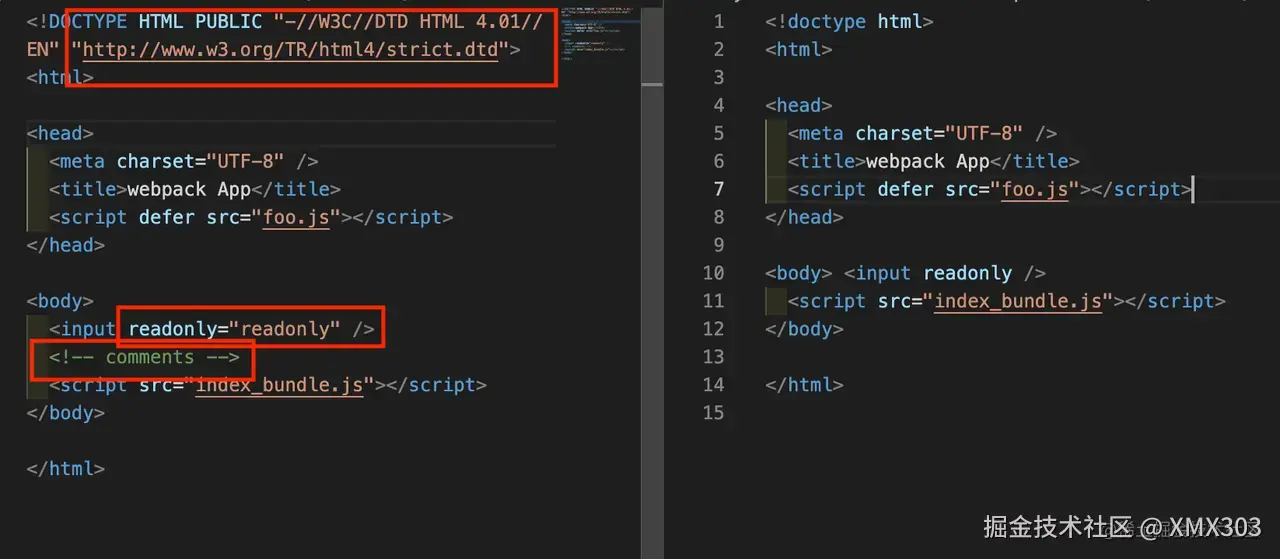The height and width of the screenshot is (559, 1280).
Task: Click the closing </html> tag in right editor
Action: pos(804,385)
